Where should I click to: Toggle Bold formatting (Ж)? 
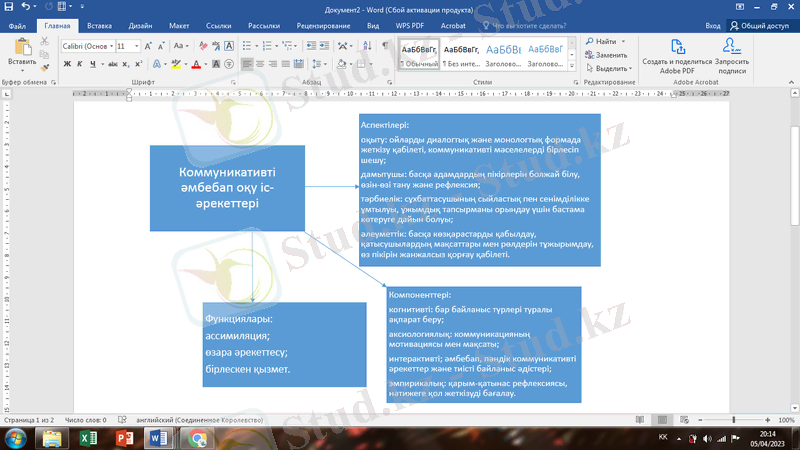click(x=67, y=65)
